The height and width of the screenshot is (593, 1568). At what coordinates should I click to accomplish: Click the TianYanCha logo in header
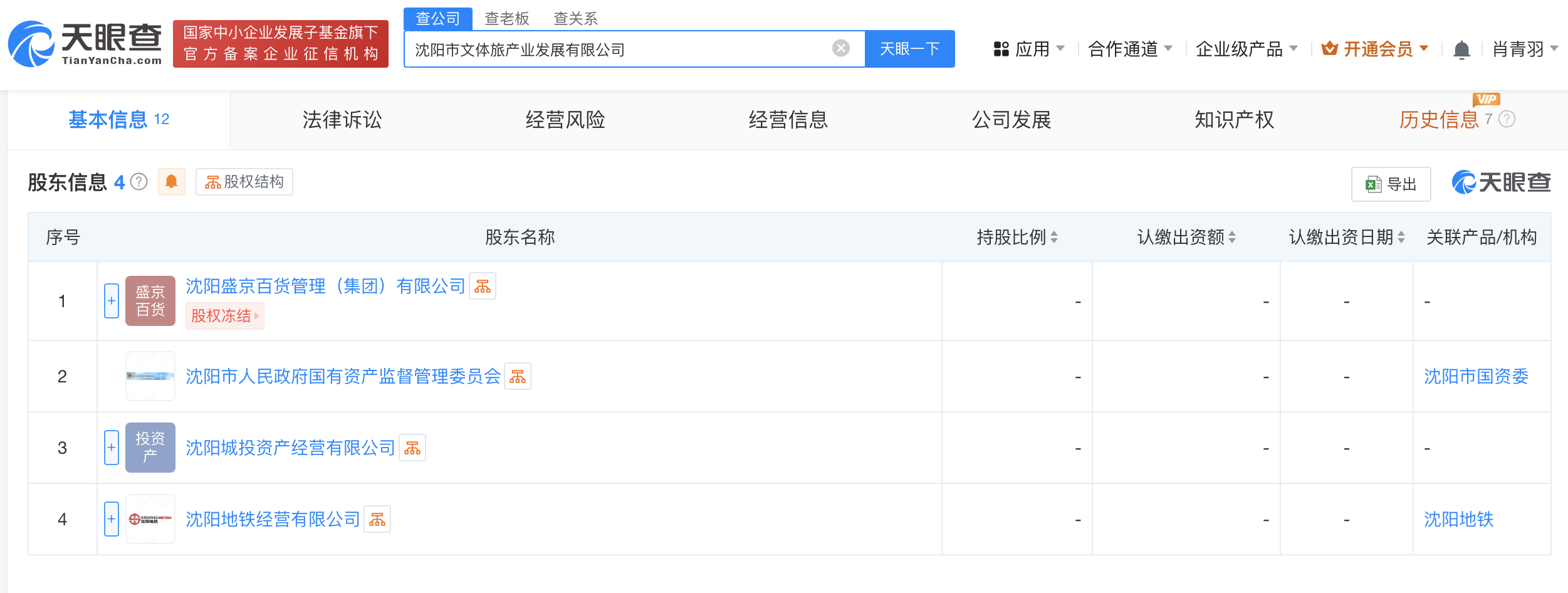85,43
